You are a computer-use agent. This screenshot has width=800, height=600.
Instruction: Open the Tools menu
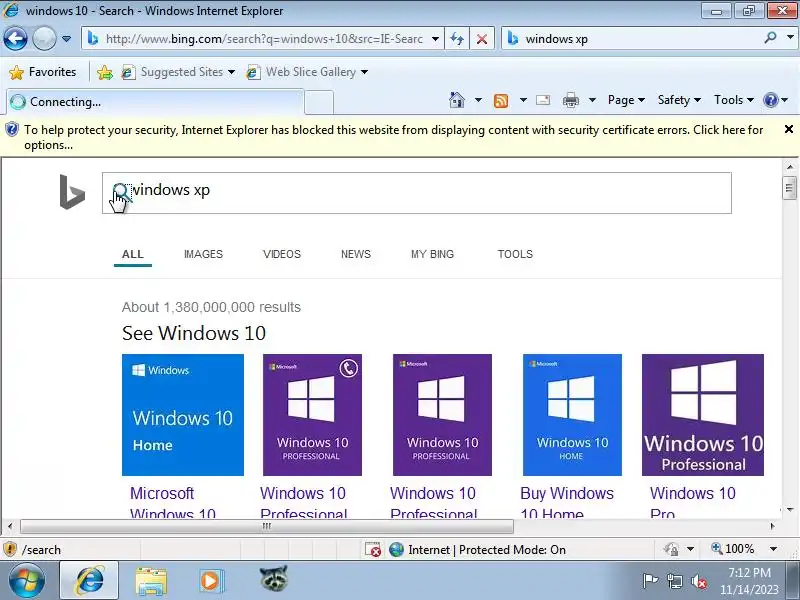coord(733,100)
